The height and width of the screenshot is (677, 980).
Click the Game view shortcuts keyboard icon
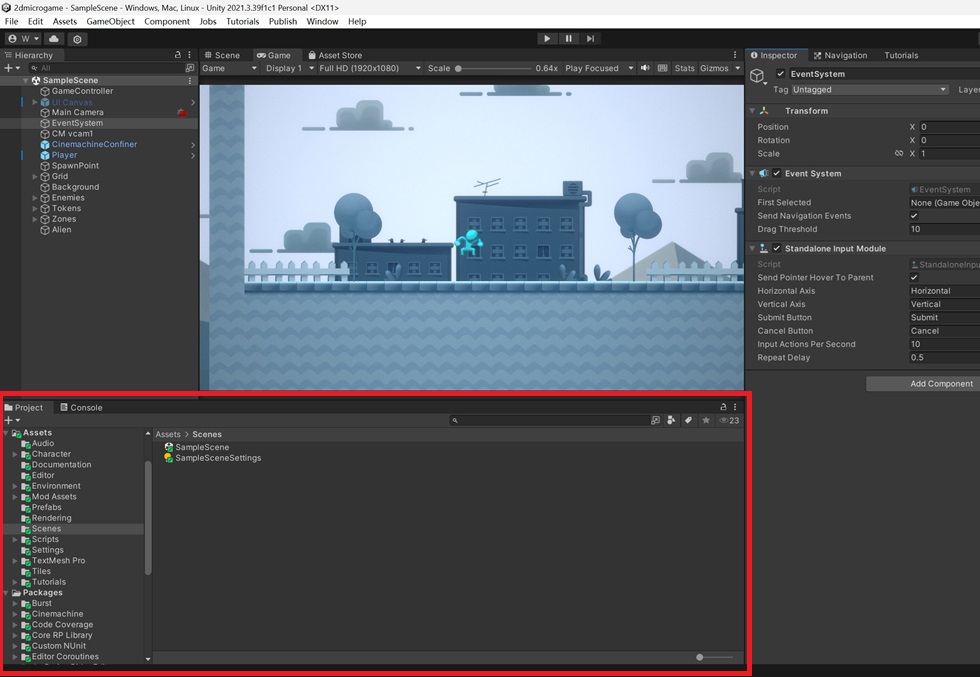[x=662, y=68]
